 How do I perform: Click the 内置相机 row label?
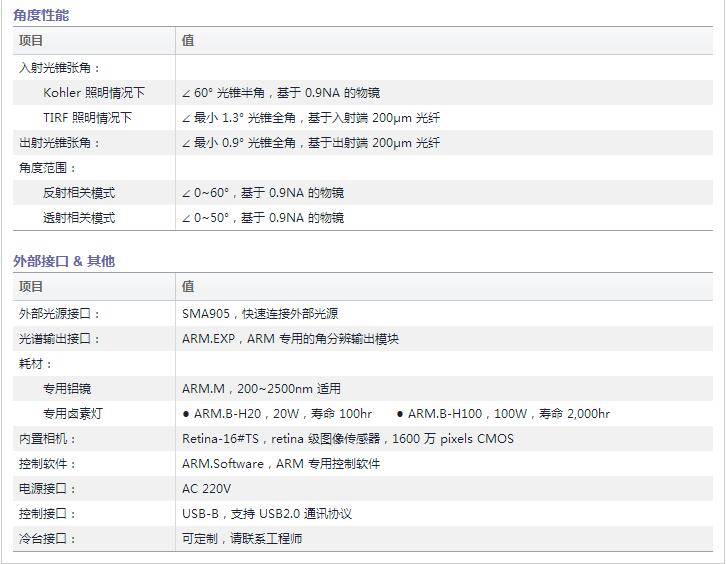[x=47, y=439]
